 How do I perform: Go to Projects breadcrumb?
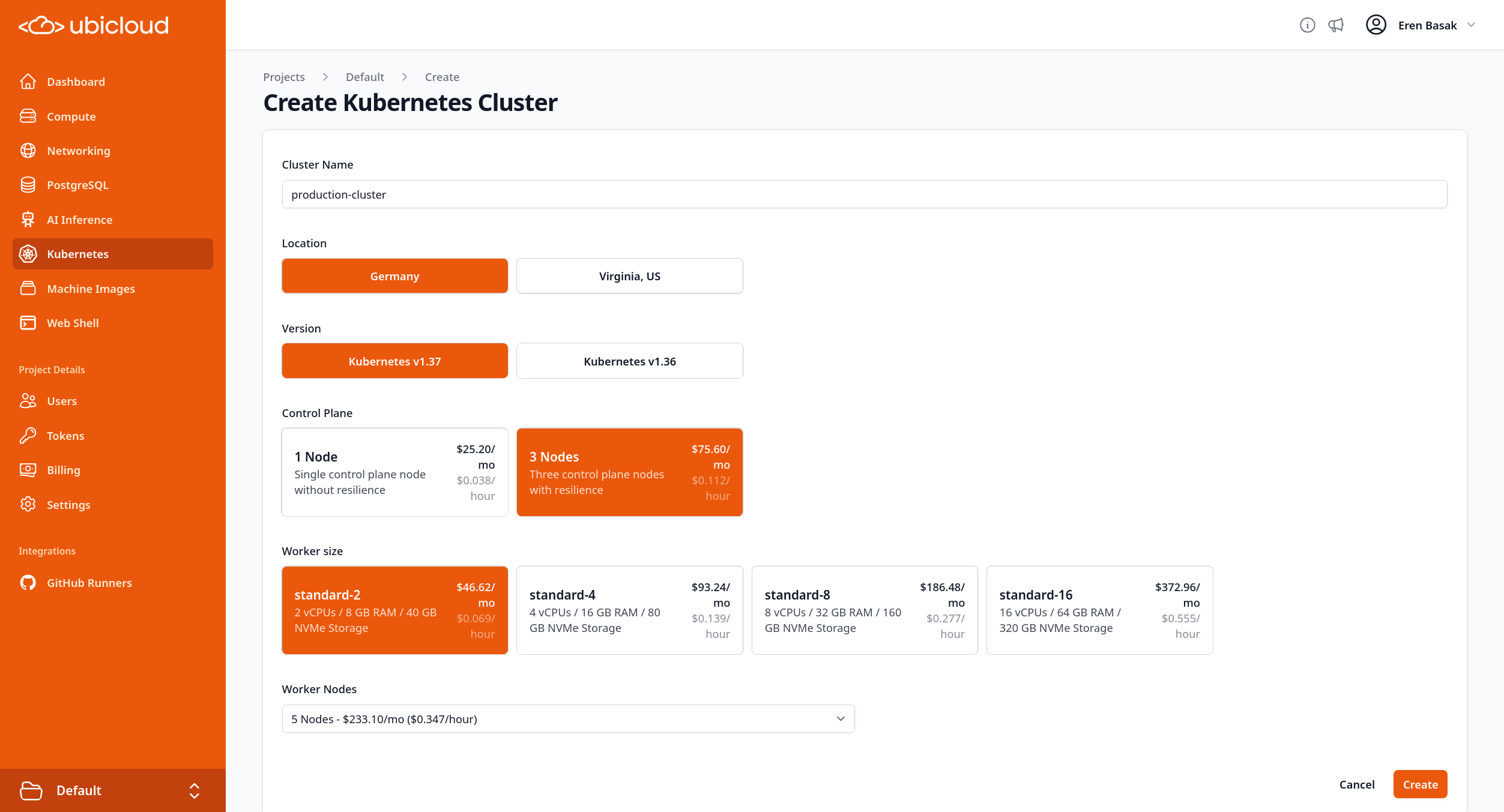tap(284, 77)
